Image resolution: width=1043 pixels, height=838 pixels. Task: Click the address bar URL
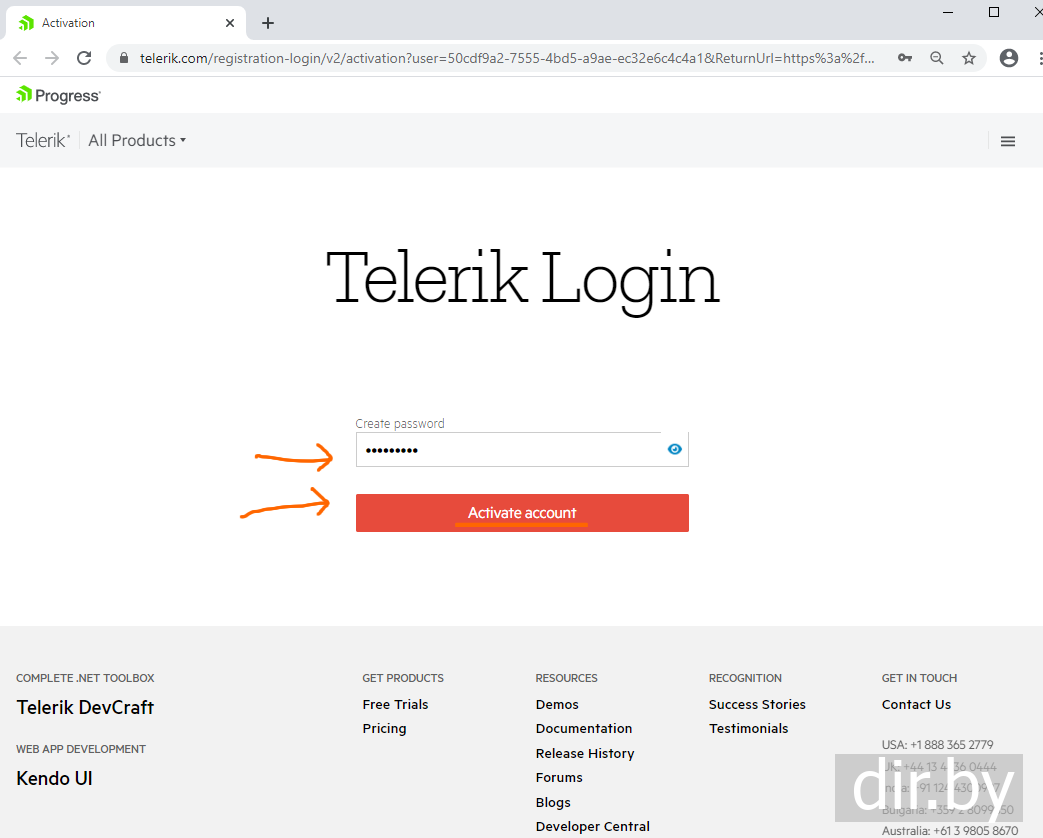(x=507, y=58)
